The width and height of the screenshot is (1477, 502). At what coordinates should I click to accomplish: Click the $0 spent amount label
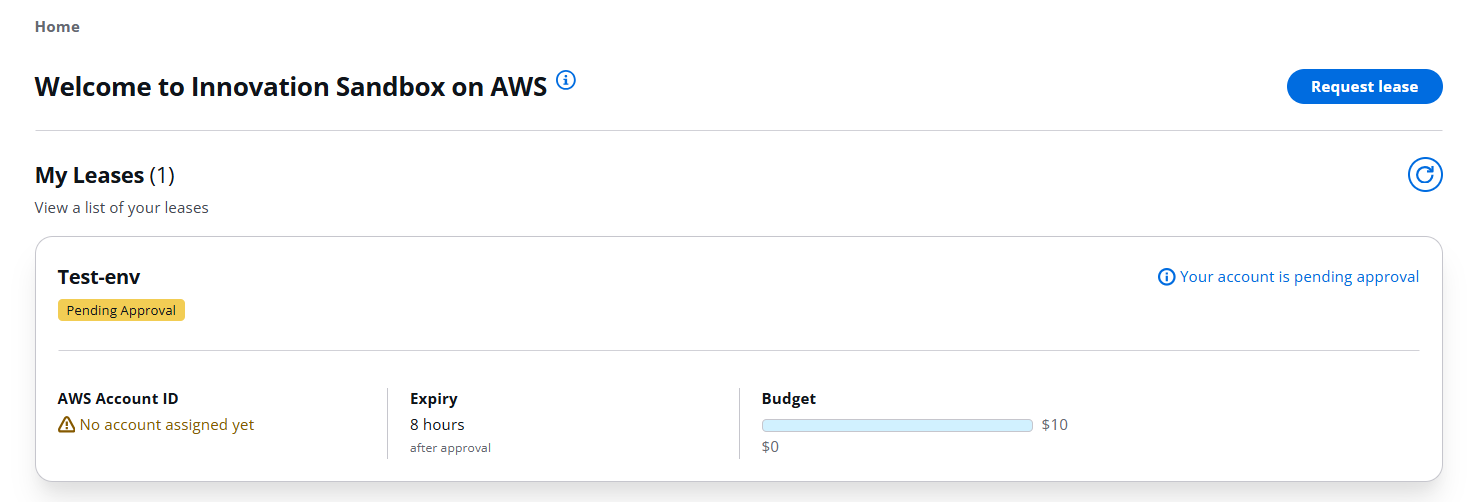coord(770,447)
